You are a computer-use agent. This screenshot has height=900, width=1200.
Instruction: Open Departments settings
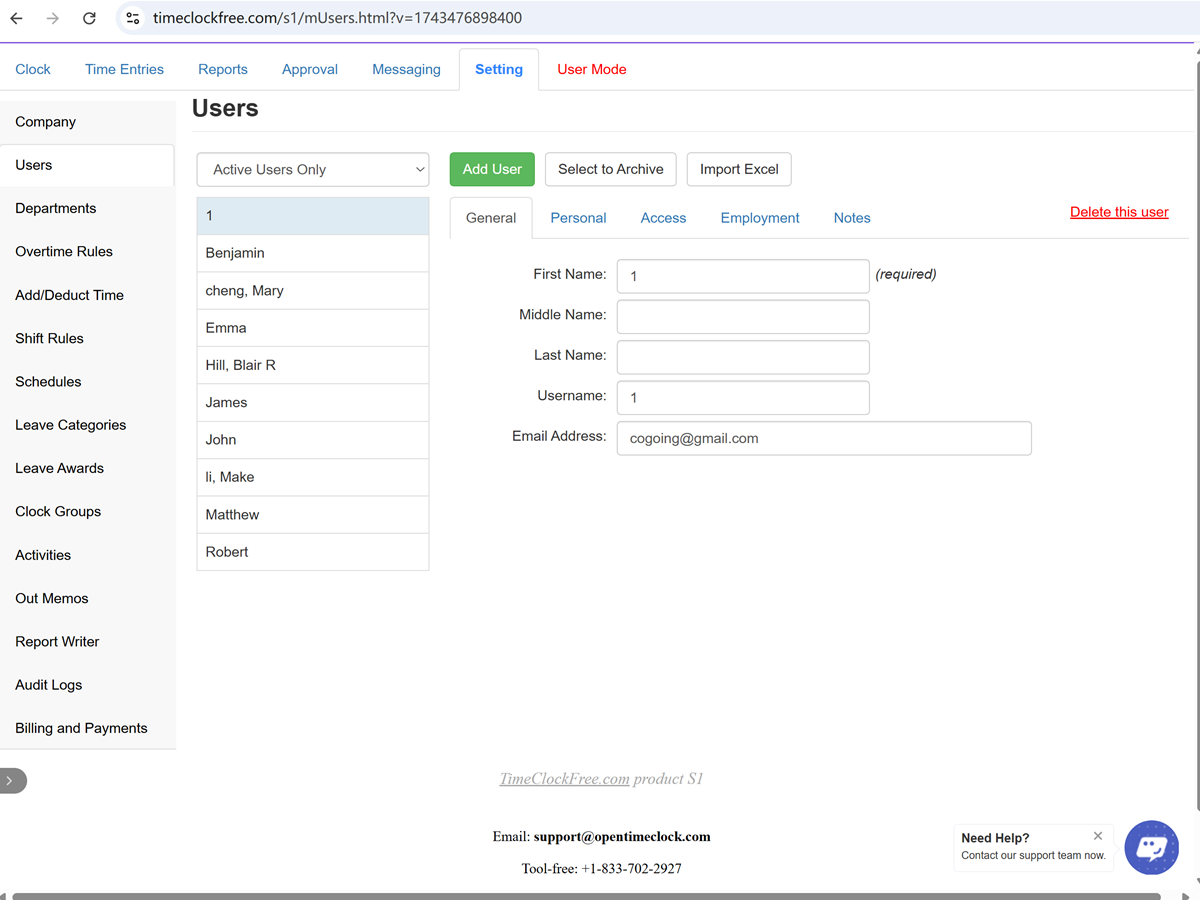coord(88,208)
